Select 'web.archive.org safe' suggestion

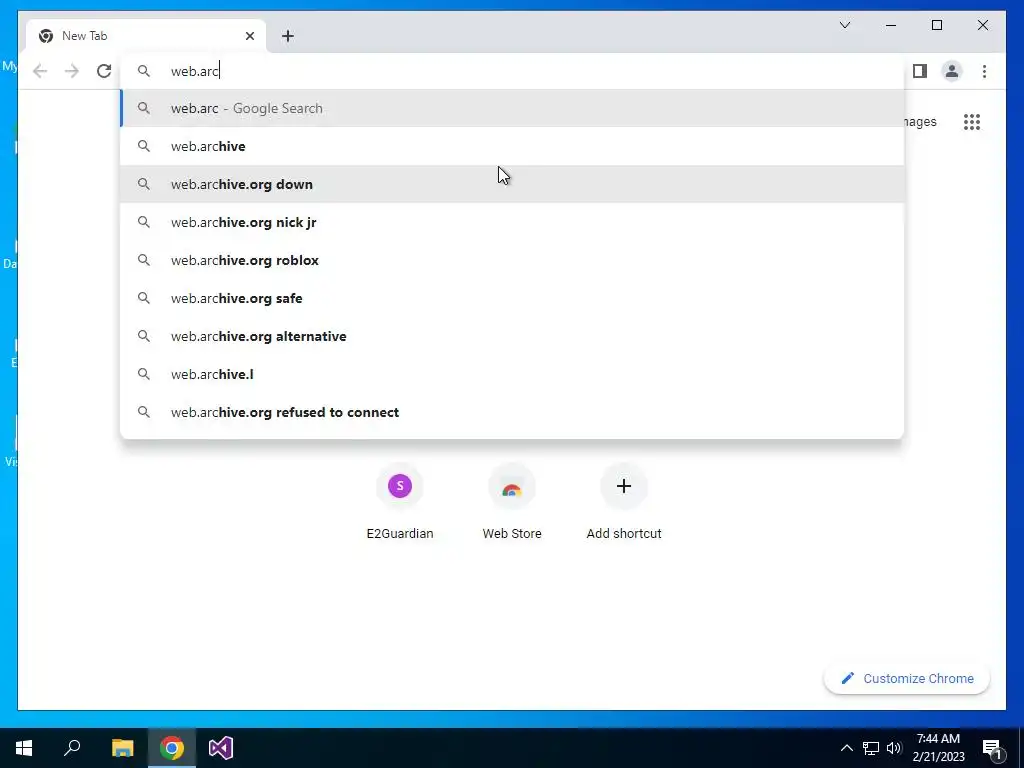[x=512, y=298]
